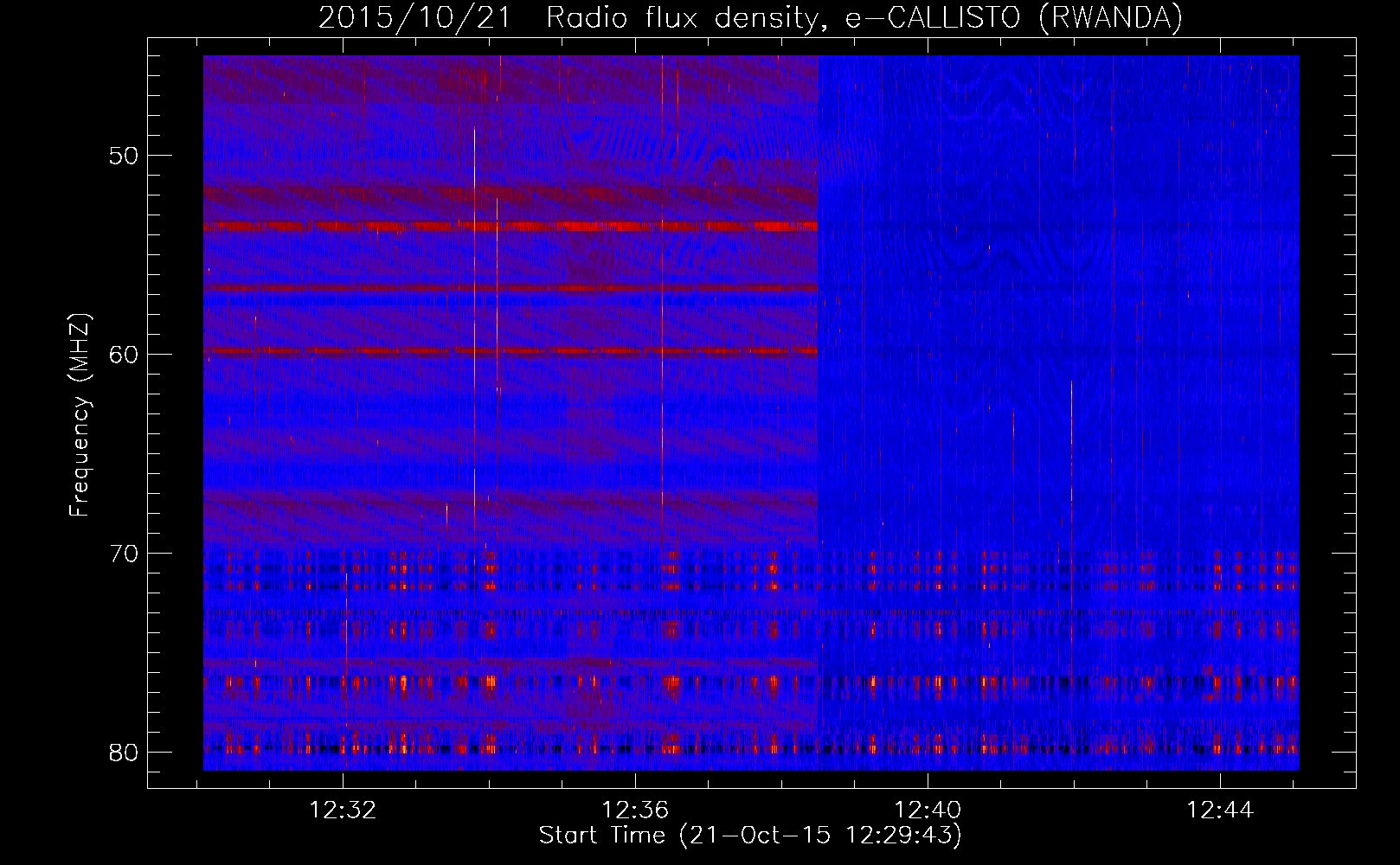The height and width of the screenshot is (865, 1400).
Task: Click the 'Frequency (MHZ)' axis label
Action: point(80,415)
